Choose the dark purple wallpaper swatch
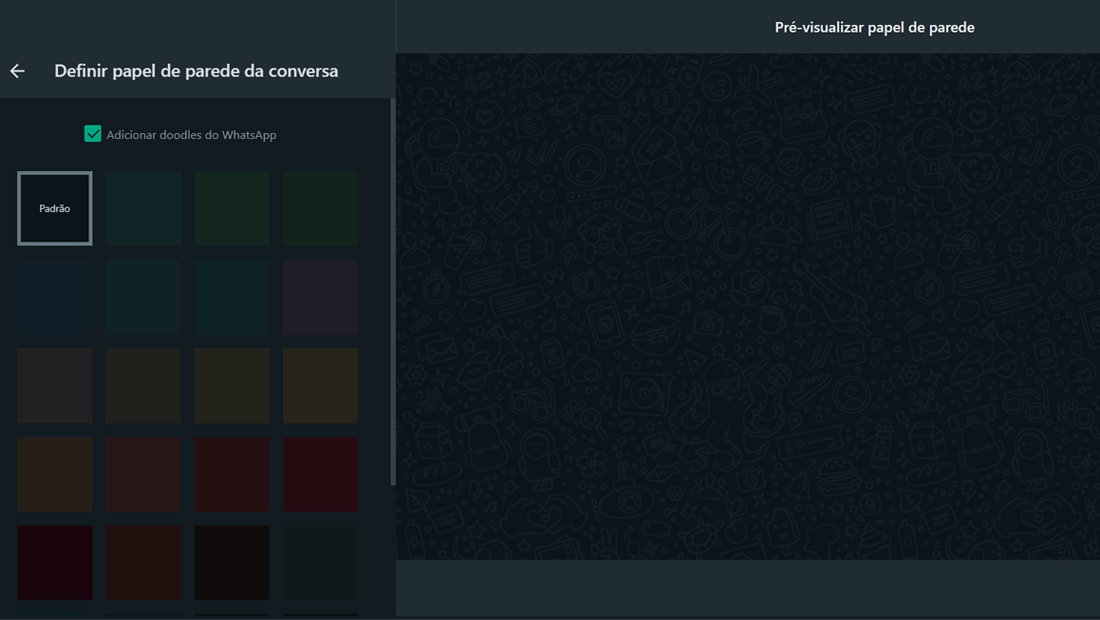Screen dimensions: 1100x620 pos(321,297)
